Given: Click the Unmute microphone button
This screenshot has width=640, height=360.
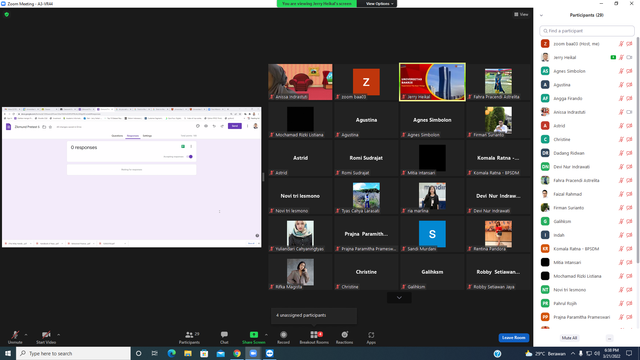Looking at the screenshot, I should [15, 337].
